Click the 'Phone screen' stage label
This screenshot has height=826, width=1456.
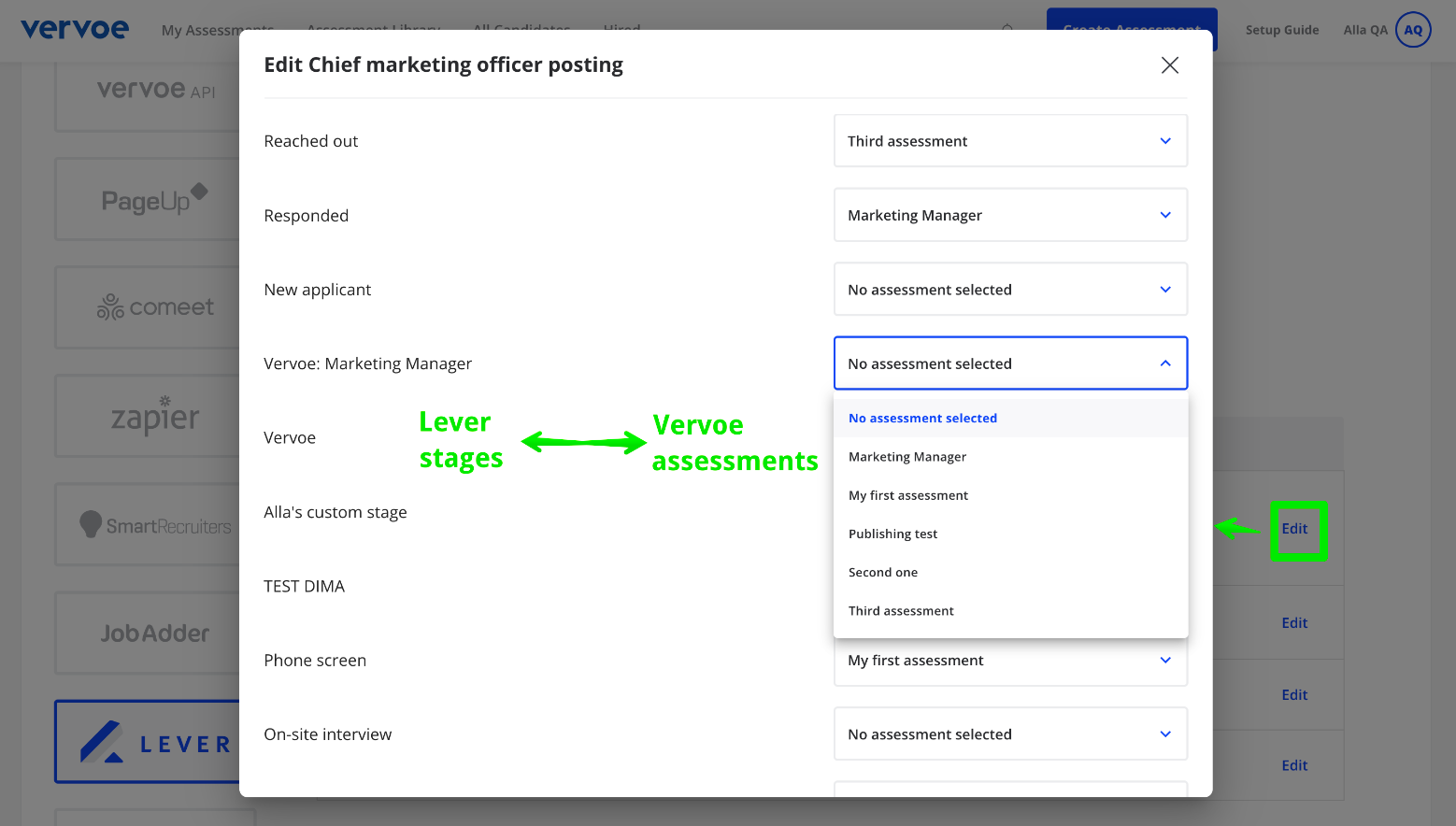point(315,661)
